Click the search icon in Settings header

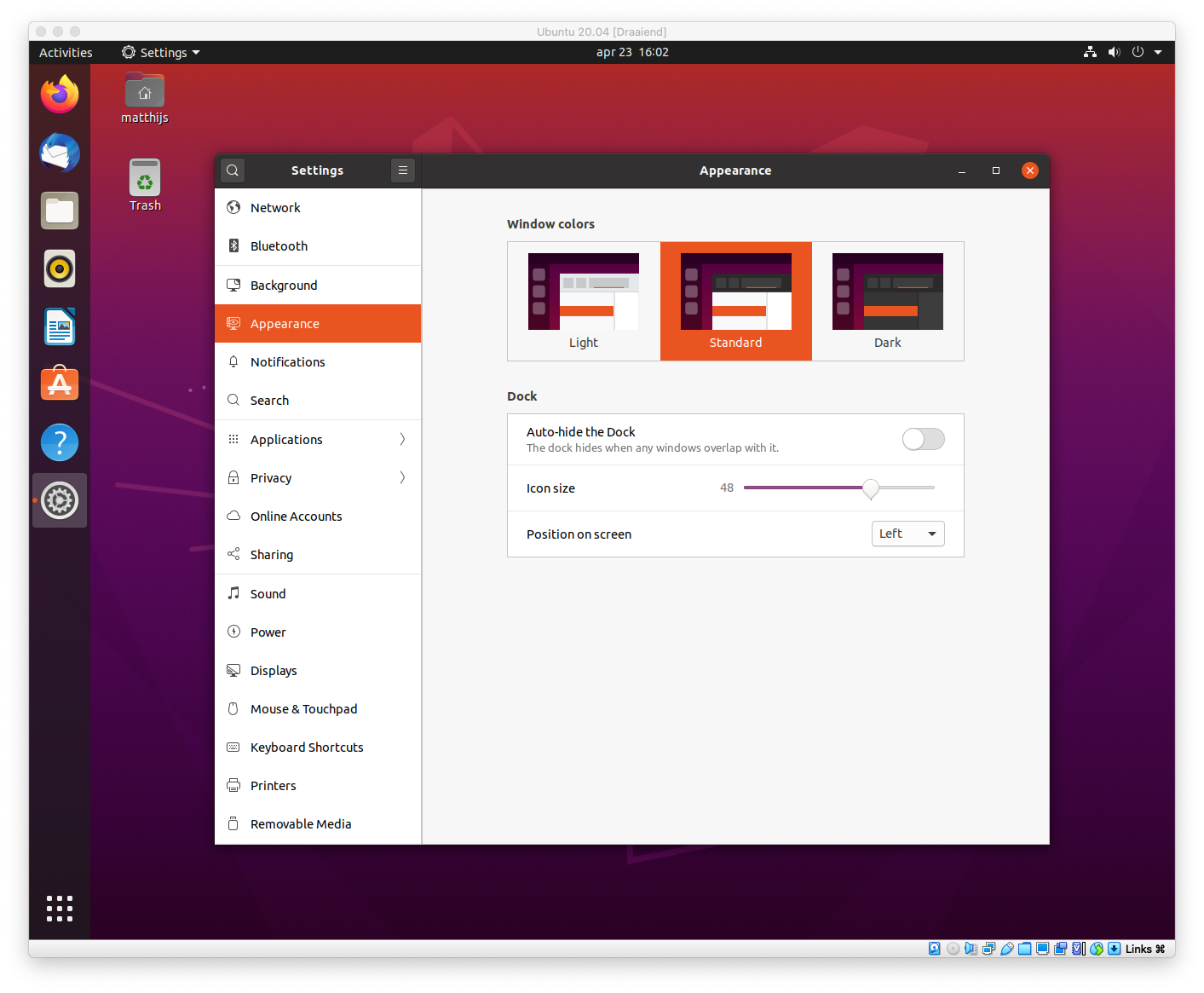233,170
